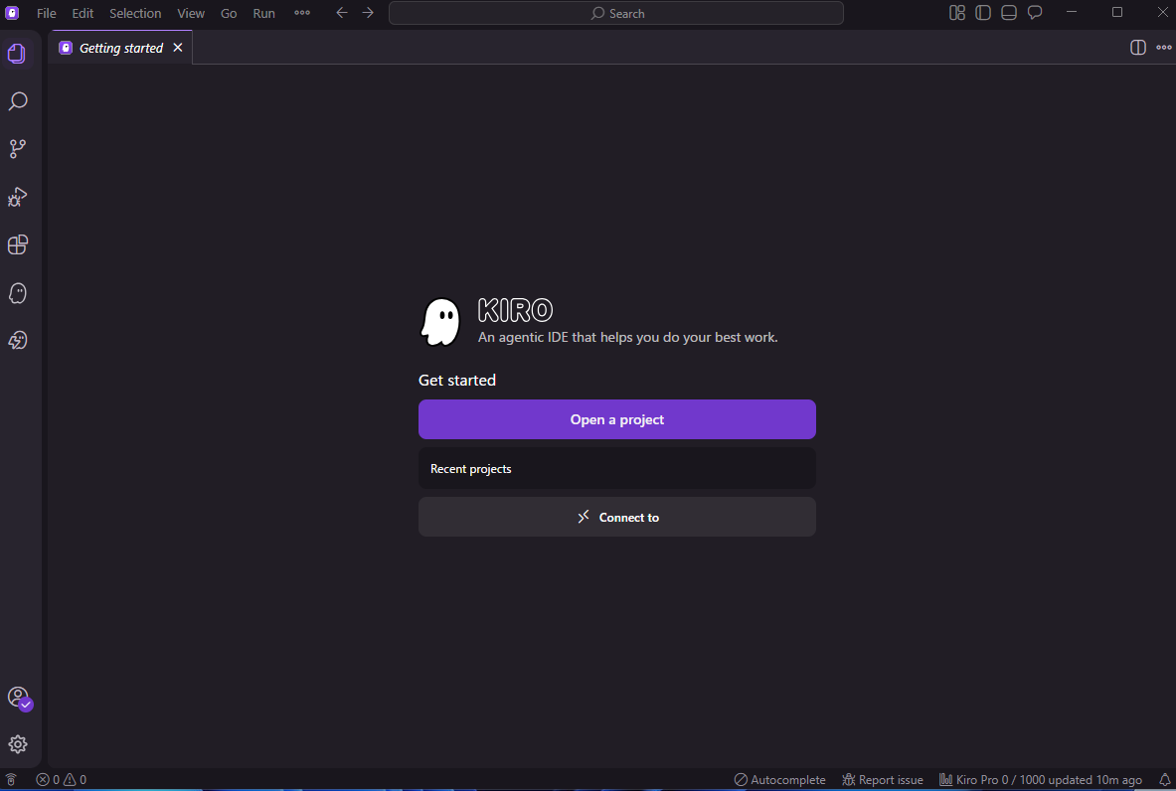This screenshot has width=1176, height=791.
Task: Click the Open a project button
Action: tap(617, 419)
